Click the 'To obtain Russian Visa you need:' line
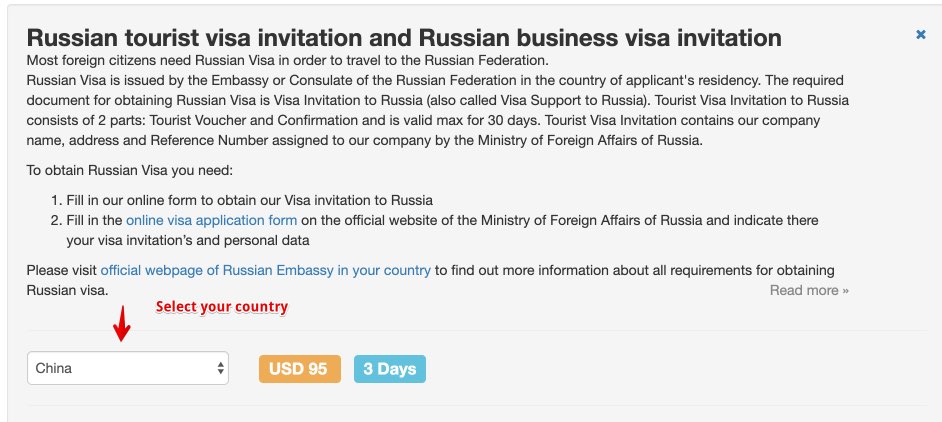 (129, 170)
